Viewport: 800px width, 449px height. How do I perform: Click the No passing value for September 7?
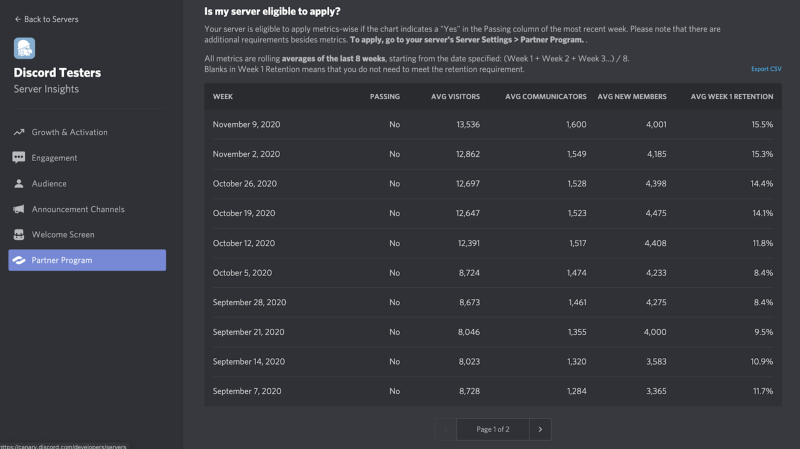coord(394,391)
